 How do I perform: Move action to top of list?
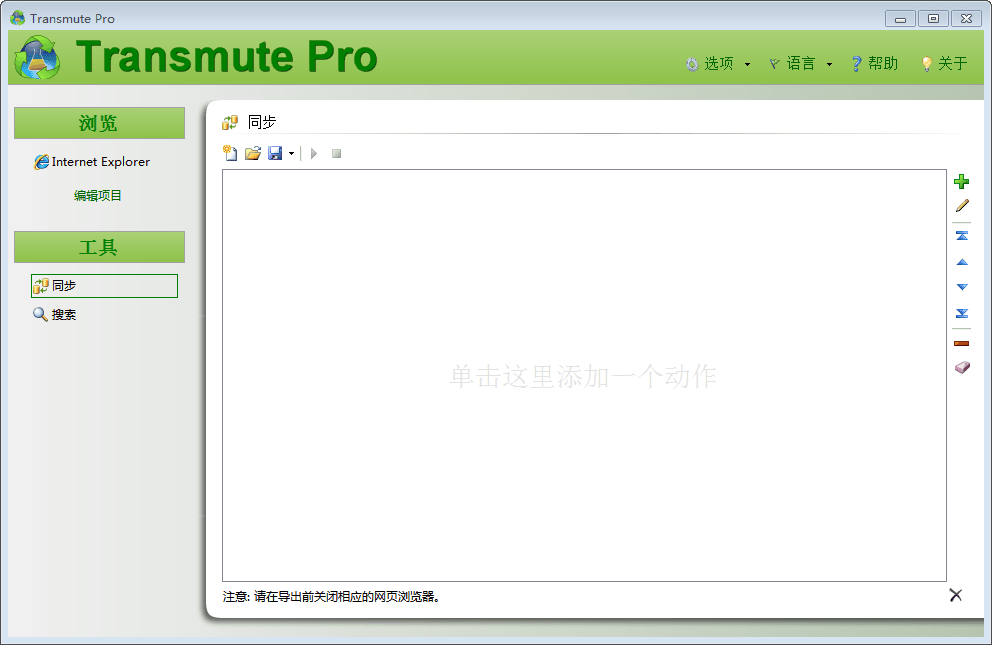(962, 236)
